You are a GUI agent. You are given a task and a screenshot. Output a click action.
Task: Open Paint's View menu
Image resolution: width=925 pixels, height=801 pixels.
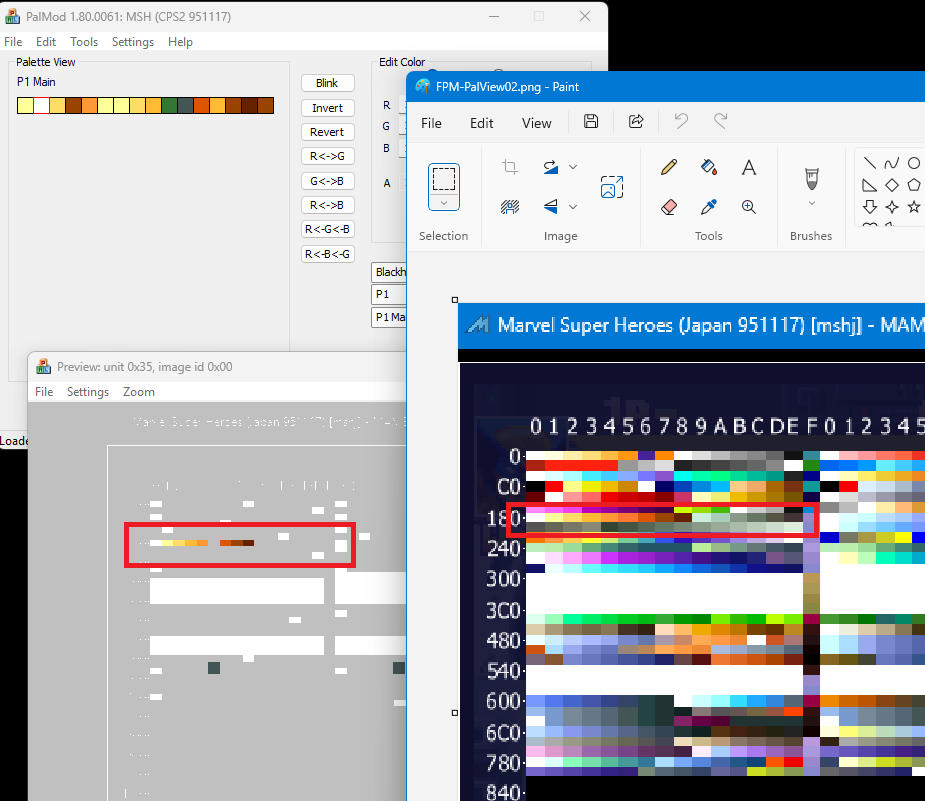click(536, 123)
